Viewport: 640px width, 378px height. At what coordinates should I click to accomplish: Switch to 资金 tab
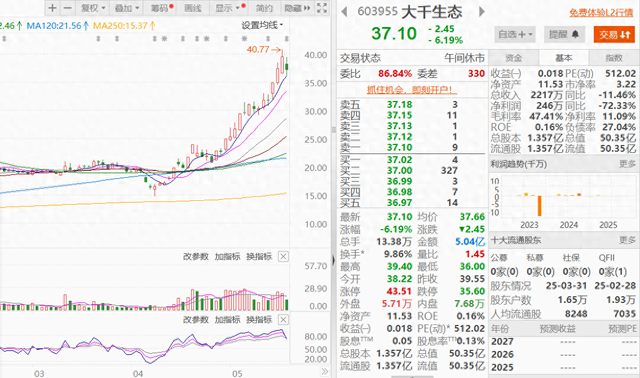[513, 58]
